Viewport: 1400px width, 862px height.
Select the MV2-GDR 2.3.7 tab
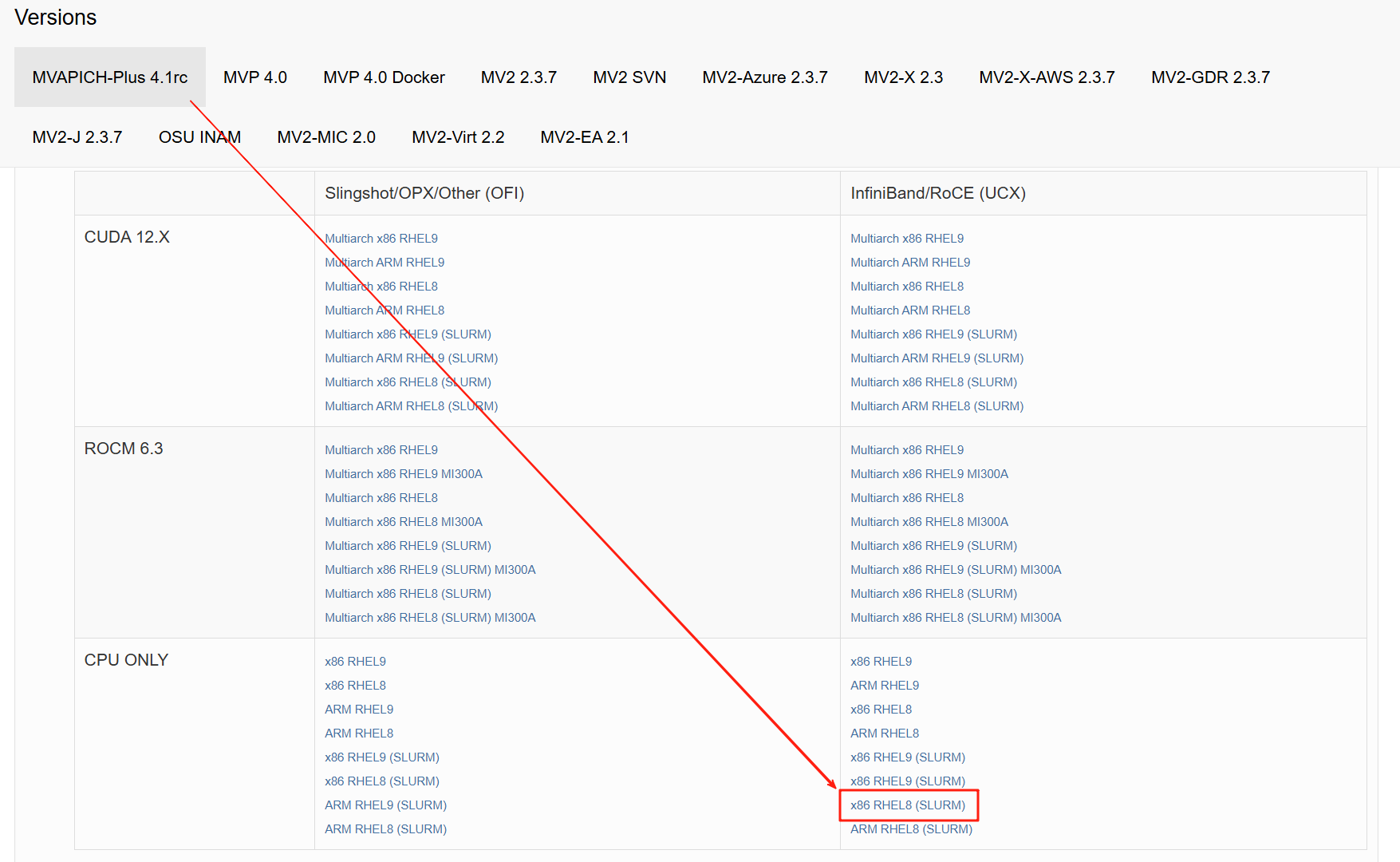(1210, 77)
